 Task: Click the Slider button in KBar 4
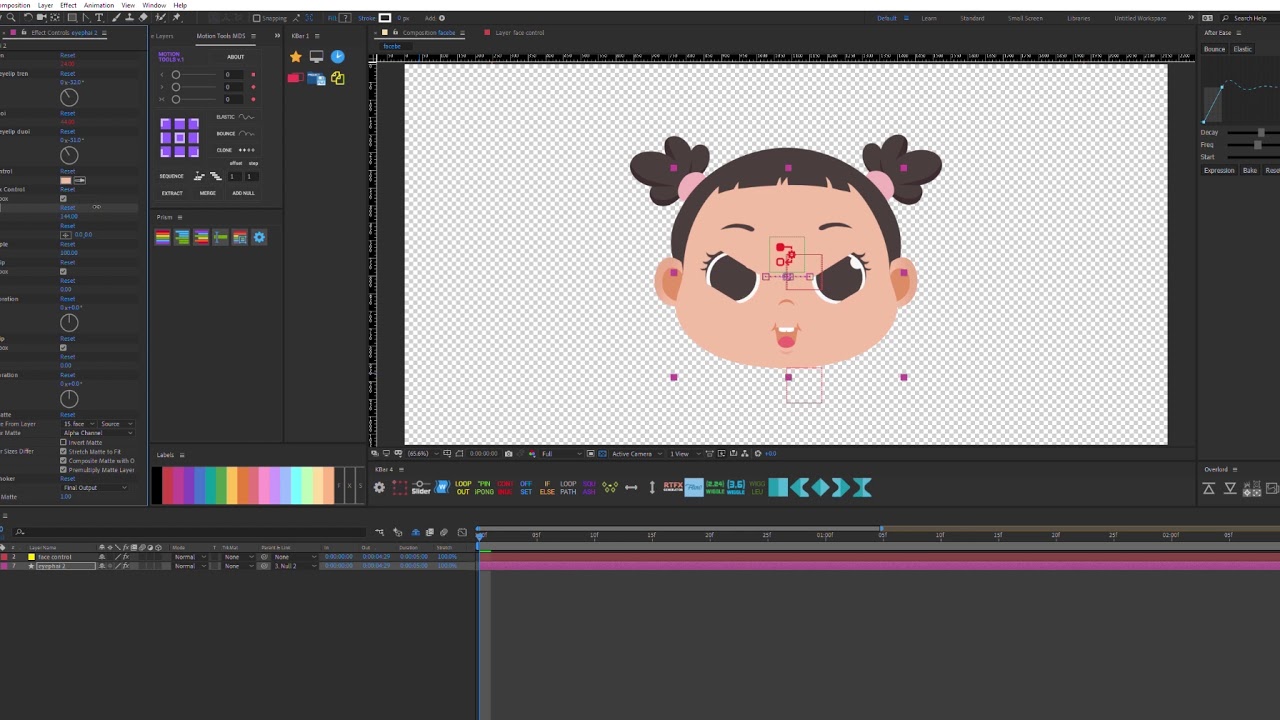point(421,487)
